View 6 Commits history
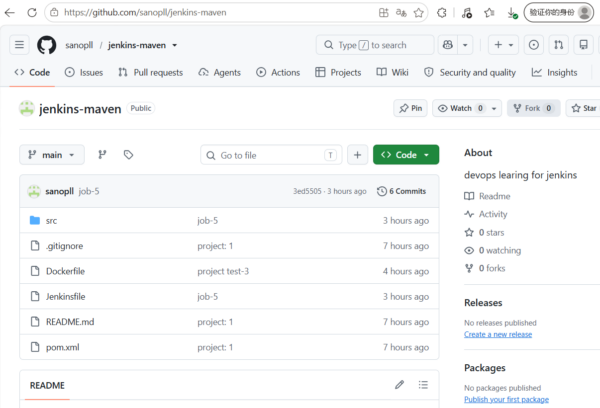600x408 pixels. (x=401, y=191)
